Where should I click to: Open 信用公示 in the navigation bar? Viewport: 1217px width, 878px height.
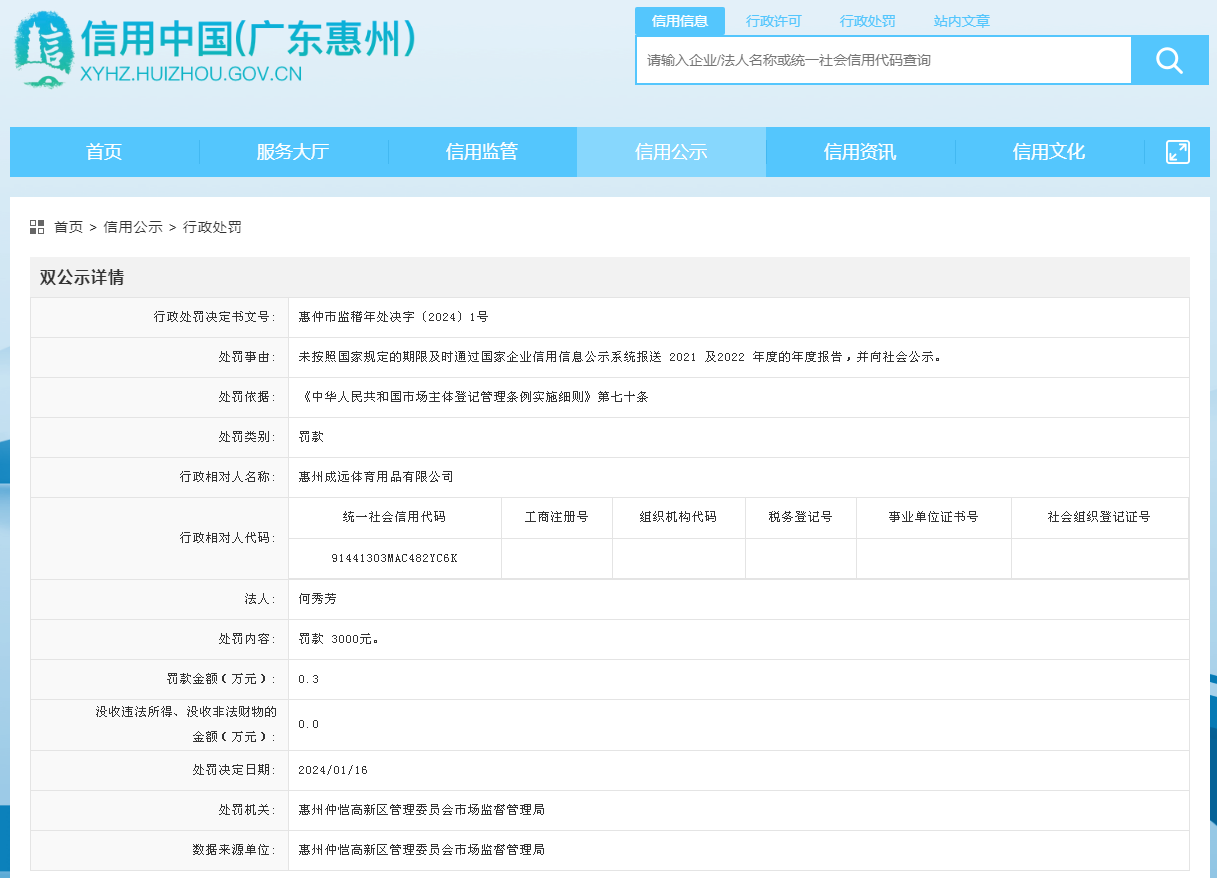click(x=671, y=152)
